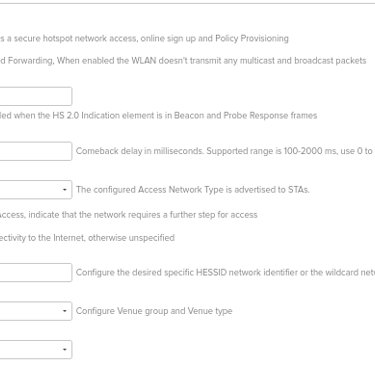This screenshot has width=375, height=366.
Task: Click the 'Comeback delay in milliseconds' description
Action: pos(140,151)
